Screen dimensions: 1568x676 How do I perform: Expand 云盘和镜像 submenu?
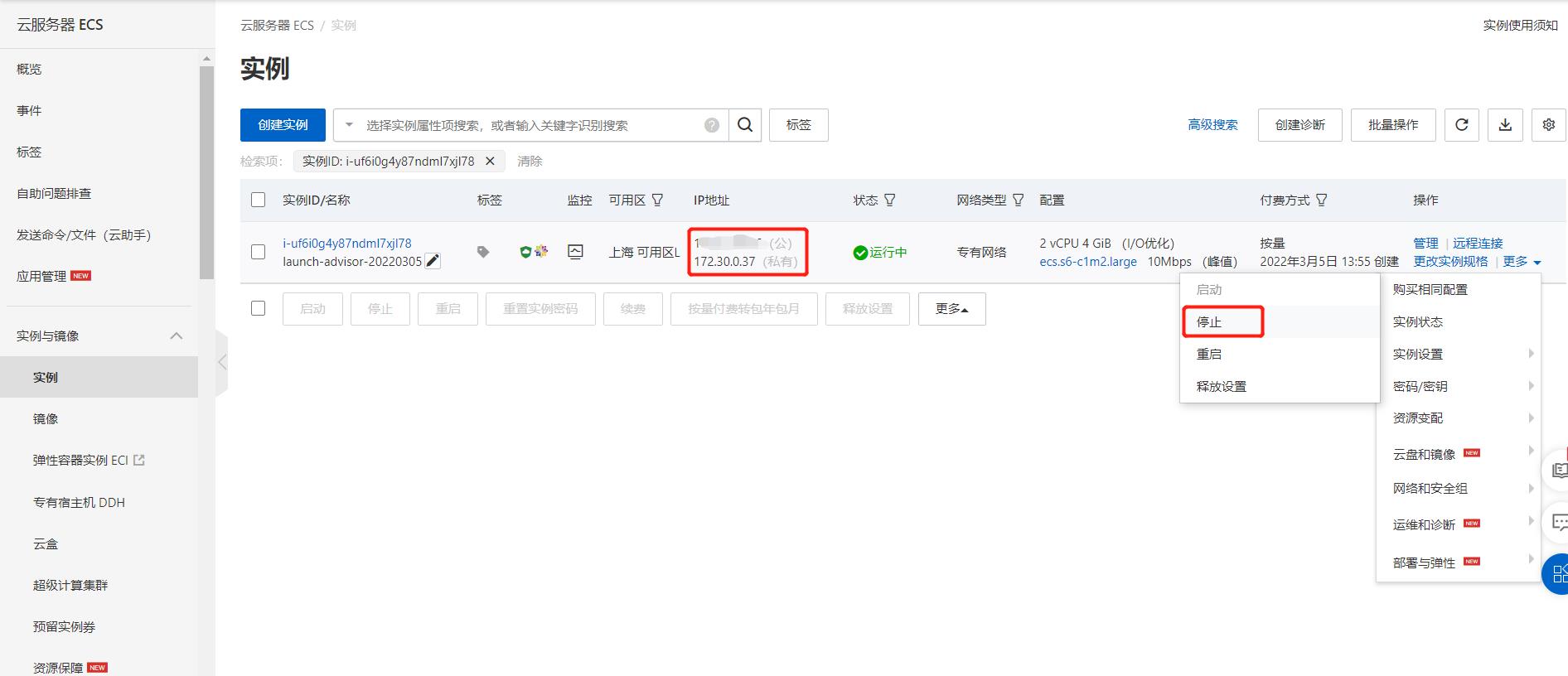(x=1458, y=454)
